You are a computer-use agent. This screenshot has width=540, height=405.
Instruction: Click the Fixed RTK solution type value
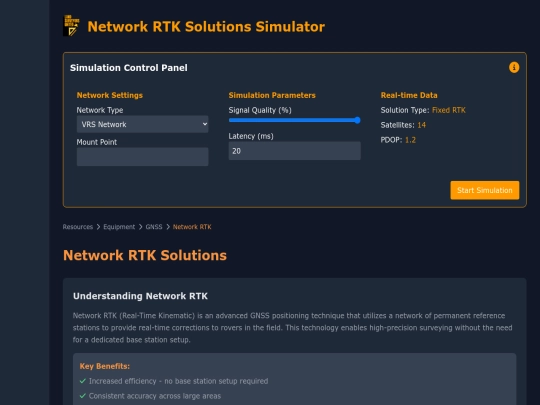coord(449,110)
